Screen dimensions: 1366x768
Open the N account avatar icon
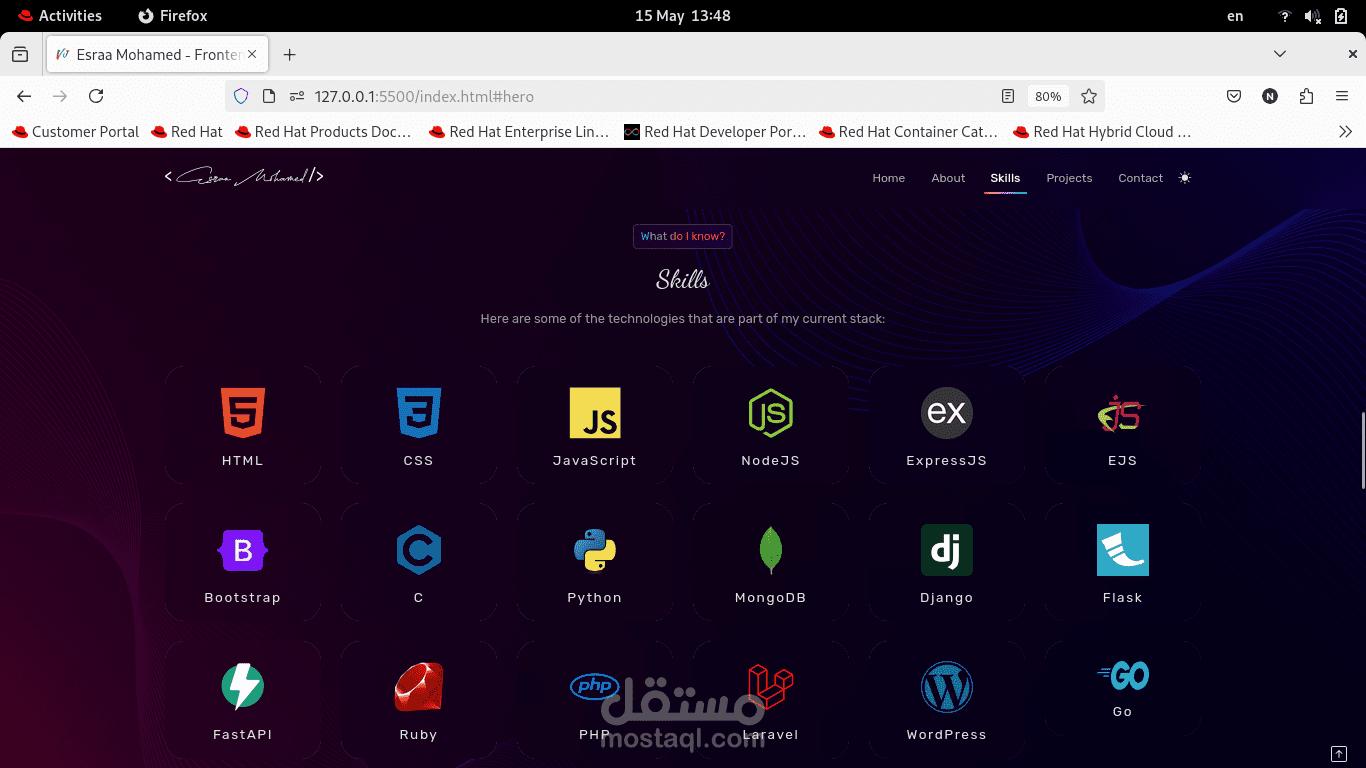(1270, 96)
